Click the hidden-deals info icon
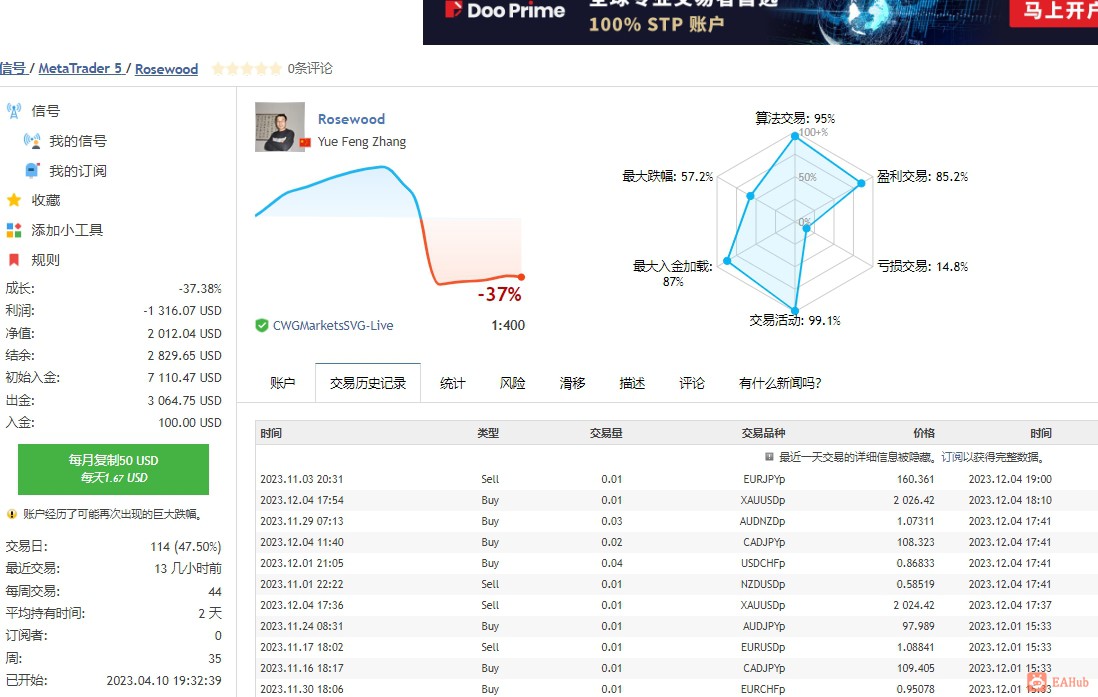Viewport: 1098px width, 697px height. coord(769,457)
